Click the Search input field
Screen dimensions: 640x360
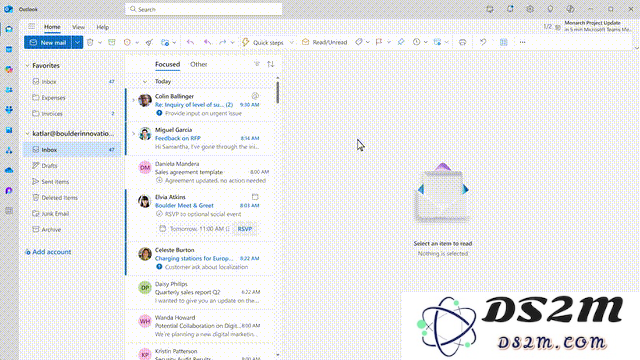[203, 9]
